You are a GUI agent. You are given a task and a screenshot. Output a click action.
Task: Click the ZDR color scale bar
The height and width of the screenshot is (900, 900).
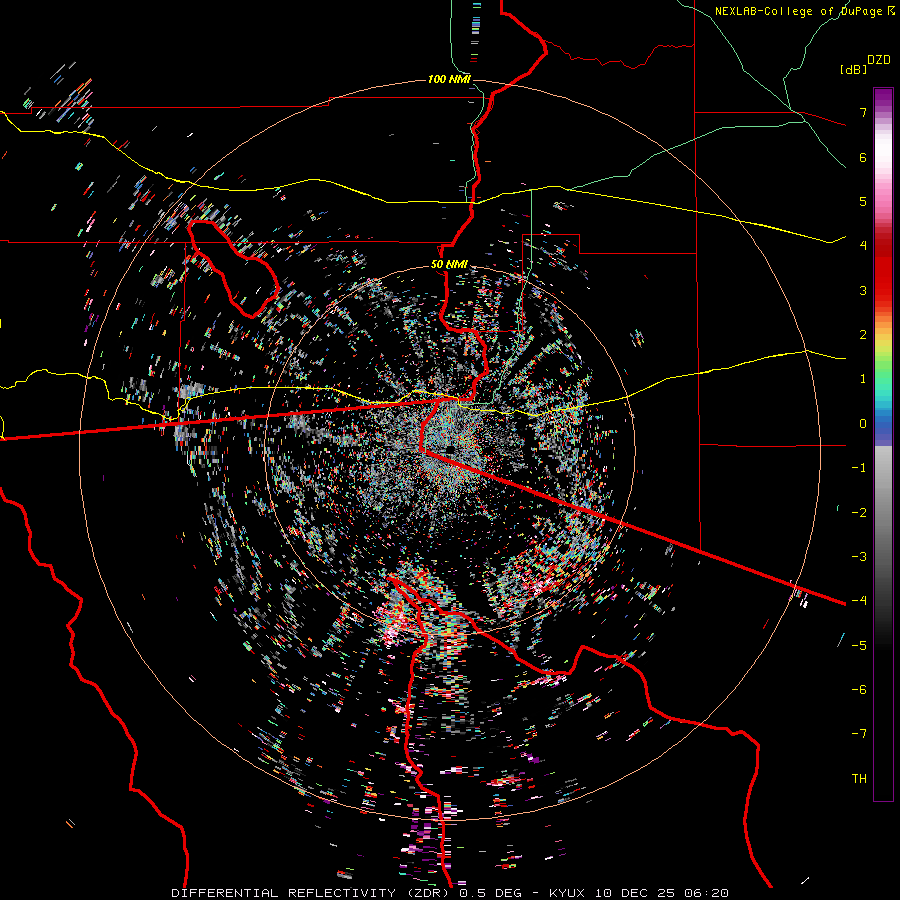[x=883, y=444]
